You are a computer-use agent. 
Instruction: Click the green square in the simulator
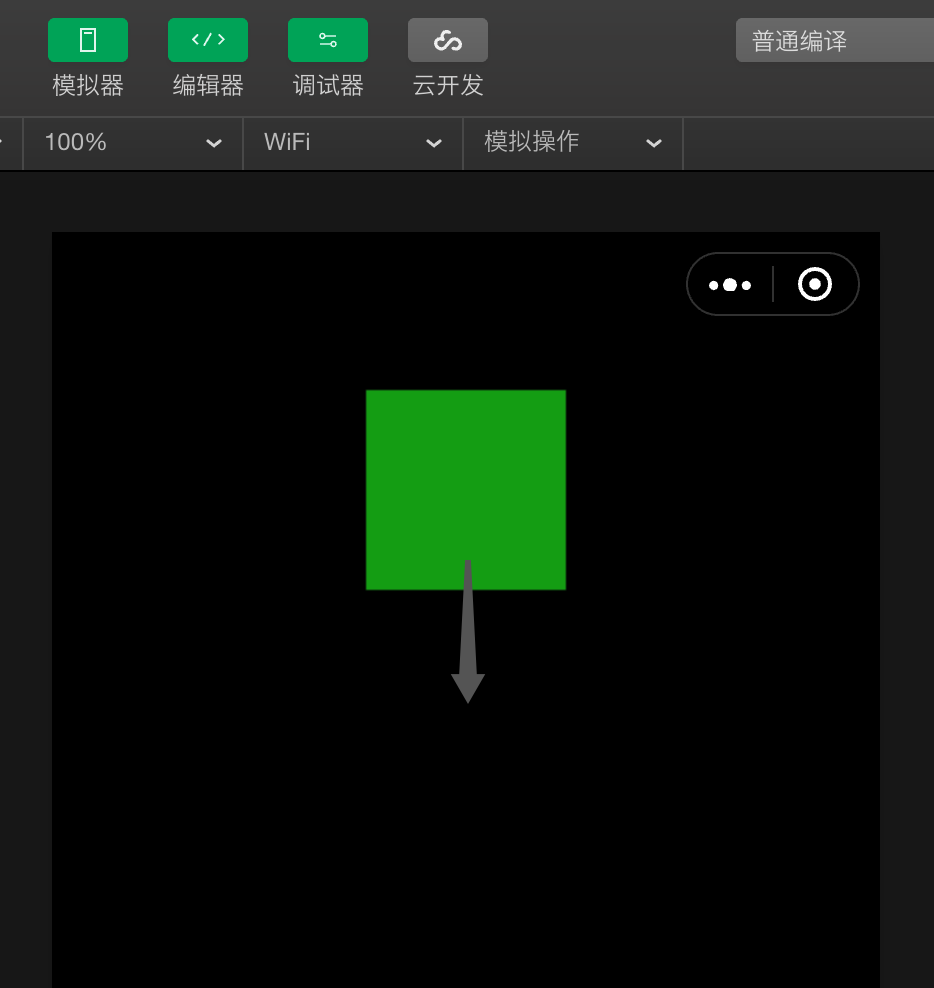466,490
